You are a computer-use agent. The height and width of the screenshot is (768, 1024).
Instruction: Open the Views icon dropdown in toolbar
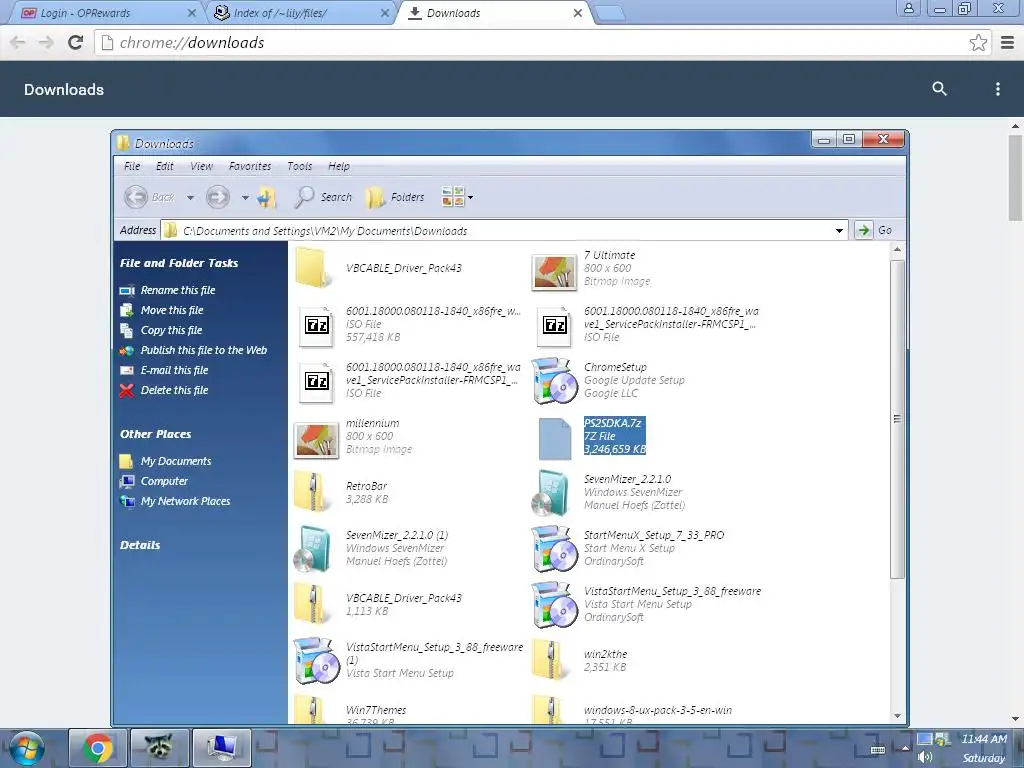click(x=457, y=197)
